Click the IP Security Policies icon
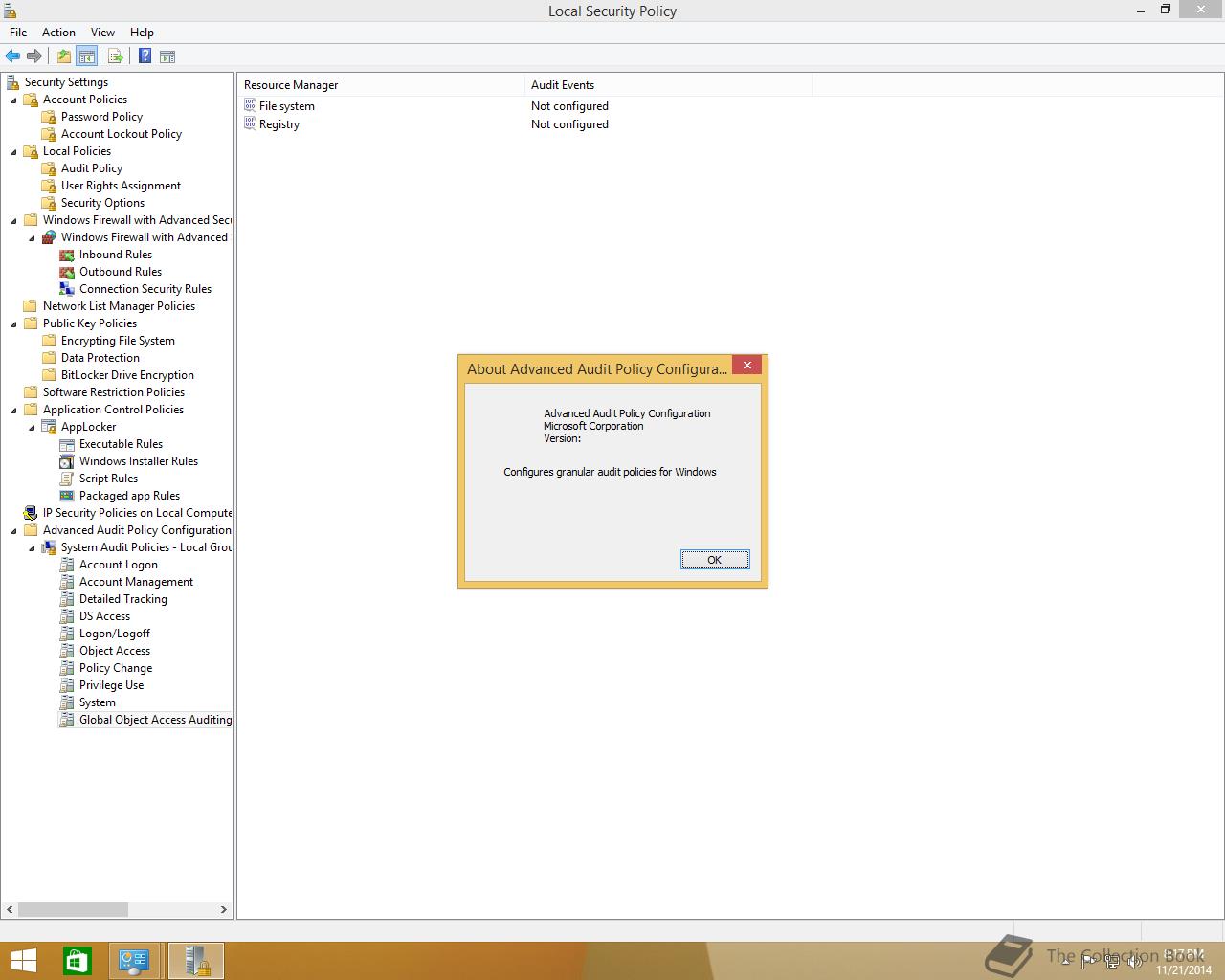Screen dimensions: 1225x980 31,513
